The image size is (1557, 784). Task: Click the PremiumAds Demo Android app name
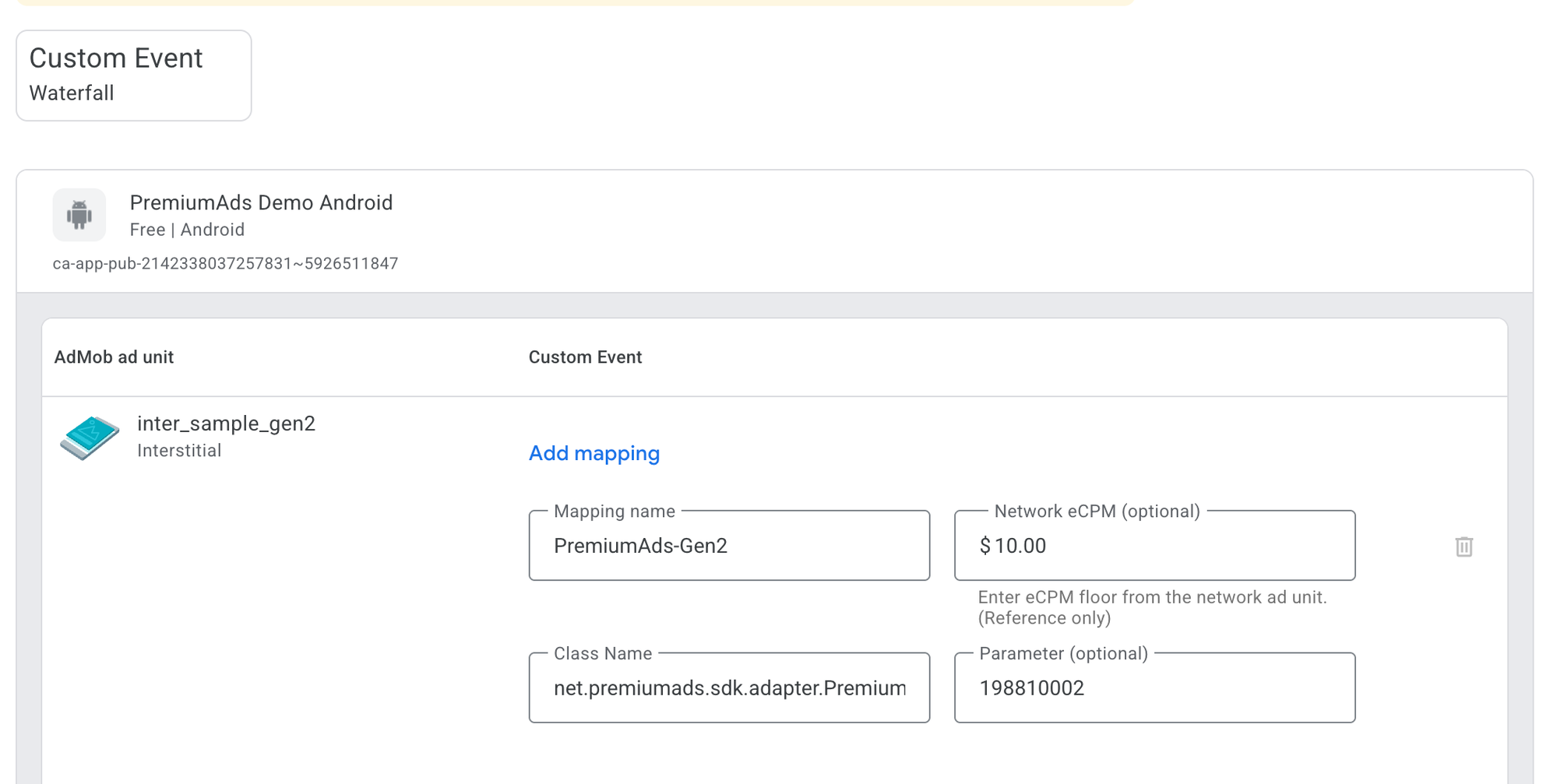coord(261,202)
